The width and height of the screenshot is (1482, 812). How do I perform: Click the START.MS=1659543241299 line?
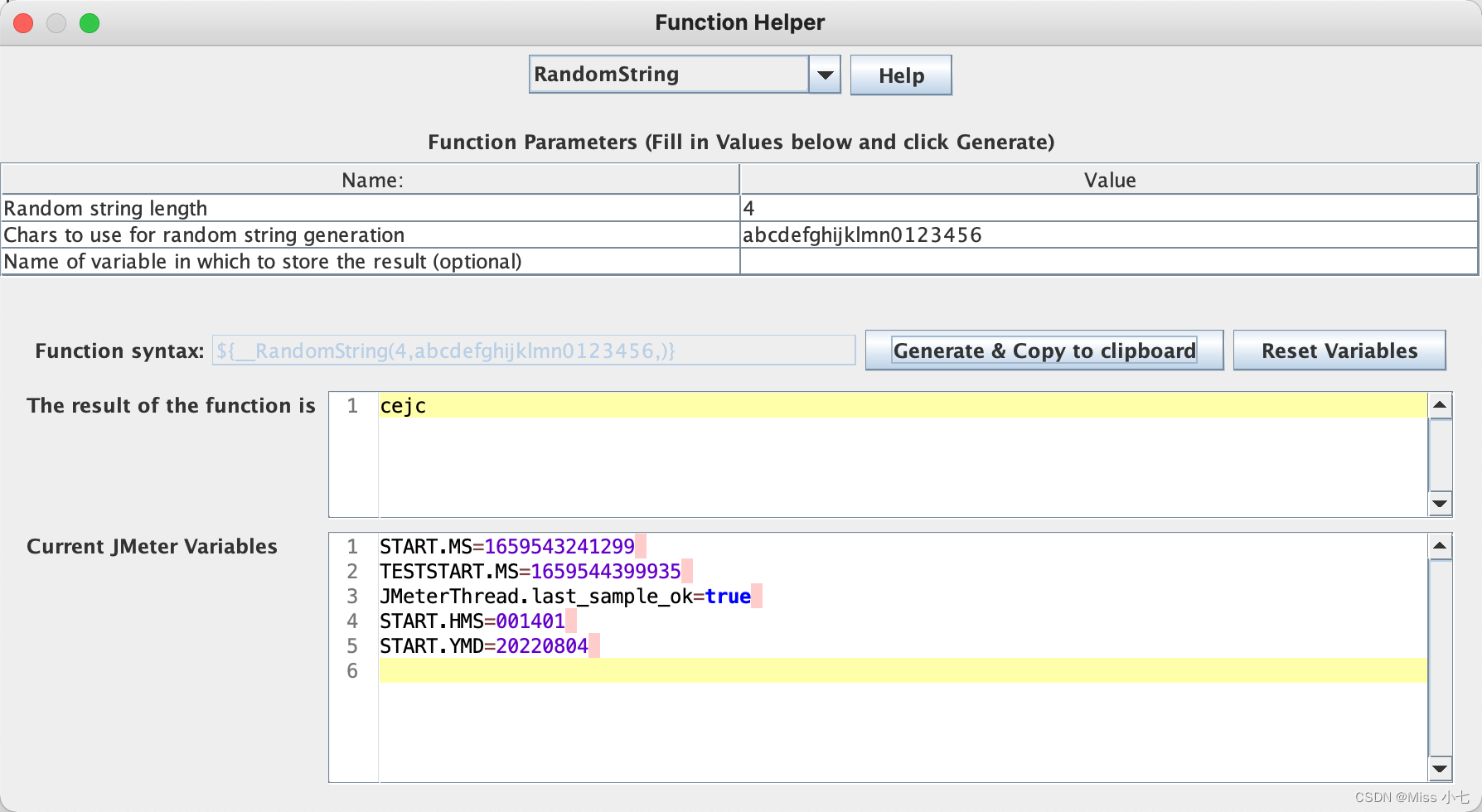[507, 547]
